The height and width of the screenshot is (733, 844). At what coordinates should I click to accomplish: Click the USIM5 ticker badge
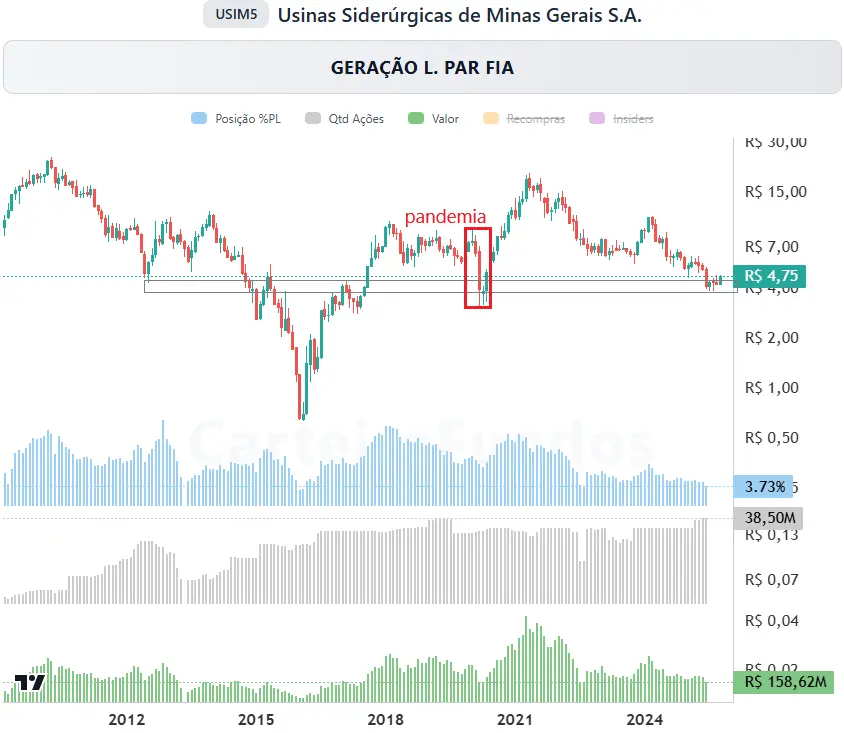click(236, 15)
